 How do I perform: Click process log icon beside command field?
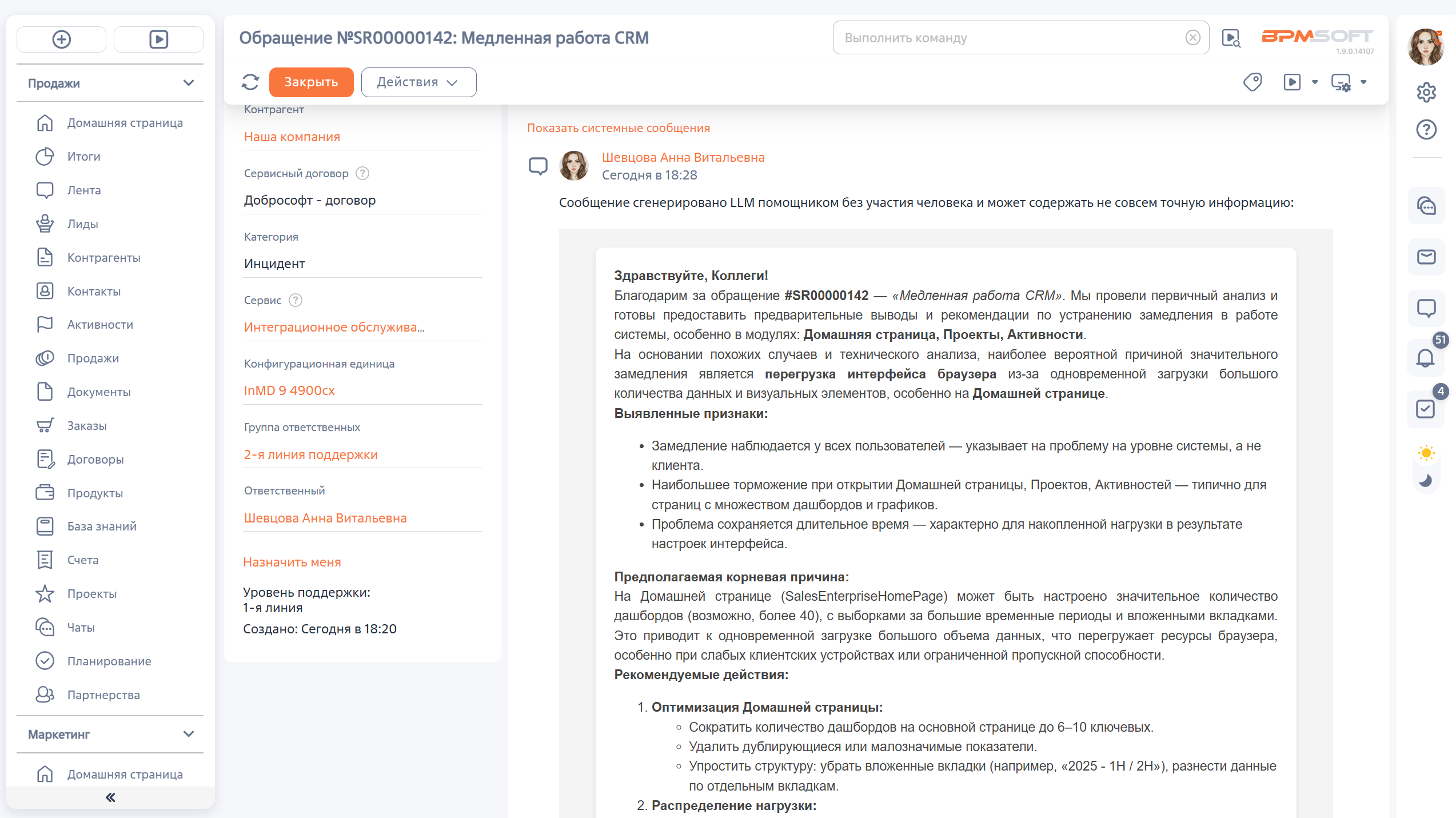tap(1231, 38)
